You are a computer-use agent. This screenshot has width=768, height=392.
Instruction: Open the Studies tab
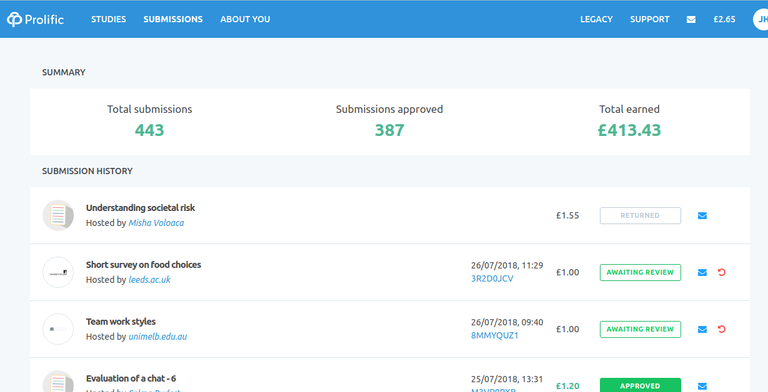click(x=109, y=20)
